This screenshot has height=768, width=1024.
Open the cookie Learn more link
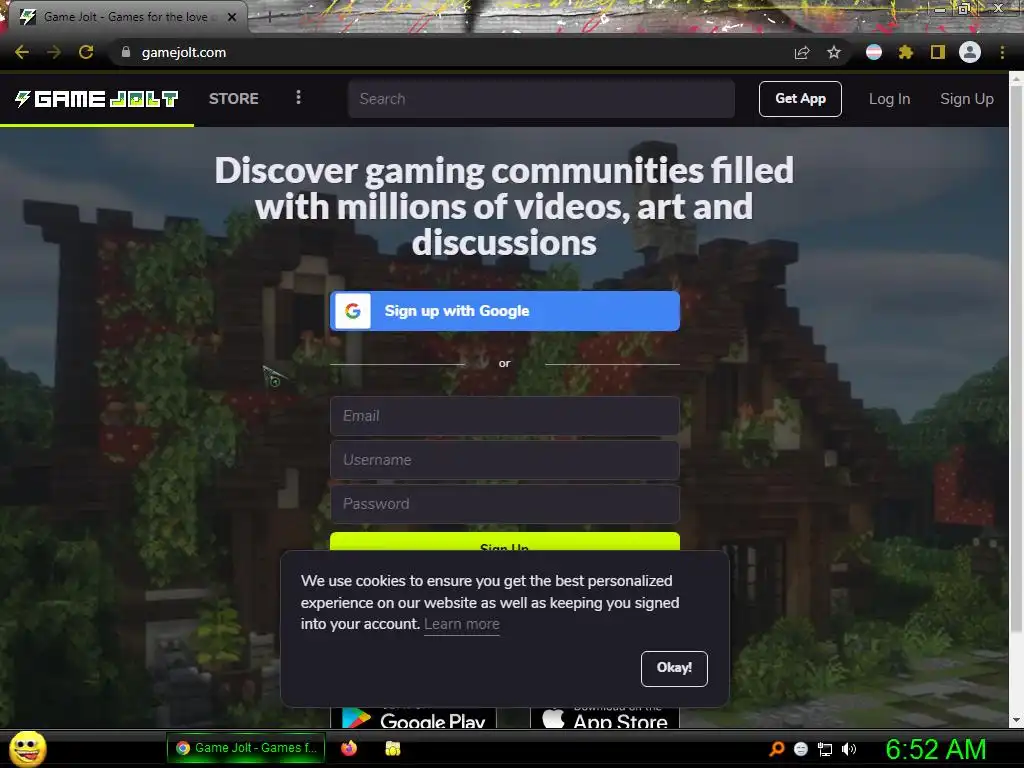(462, 624)
